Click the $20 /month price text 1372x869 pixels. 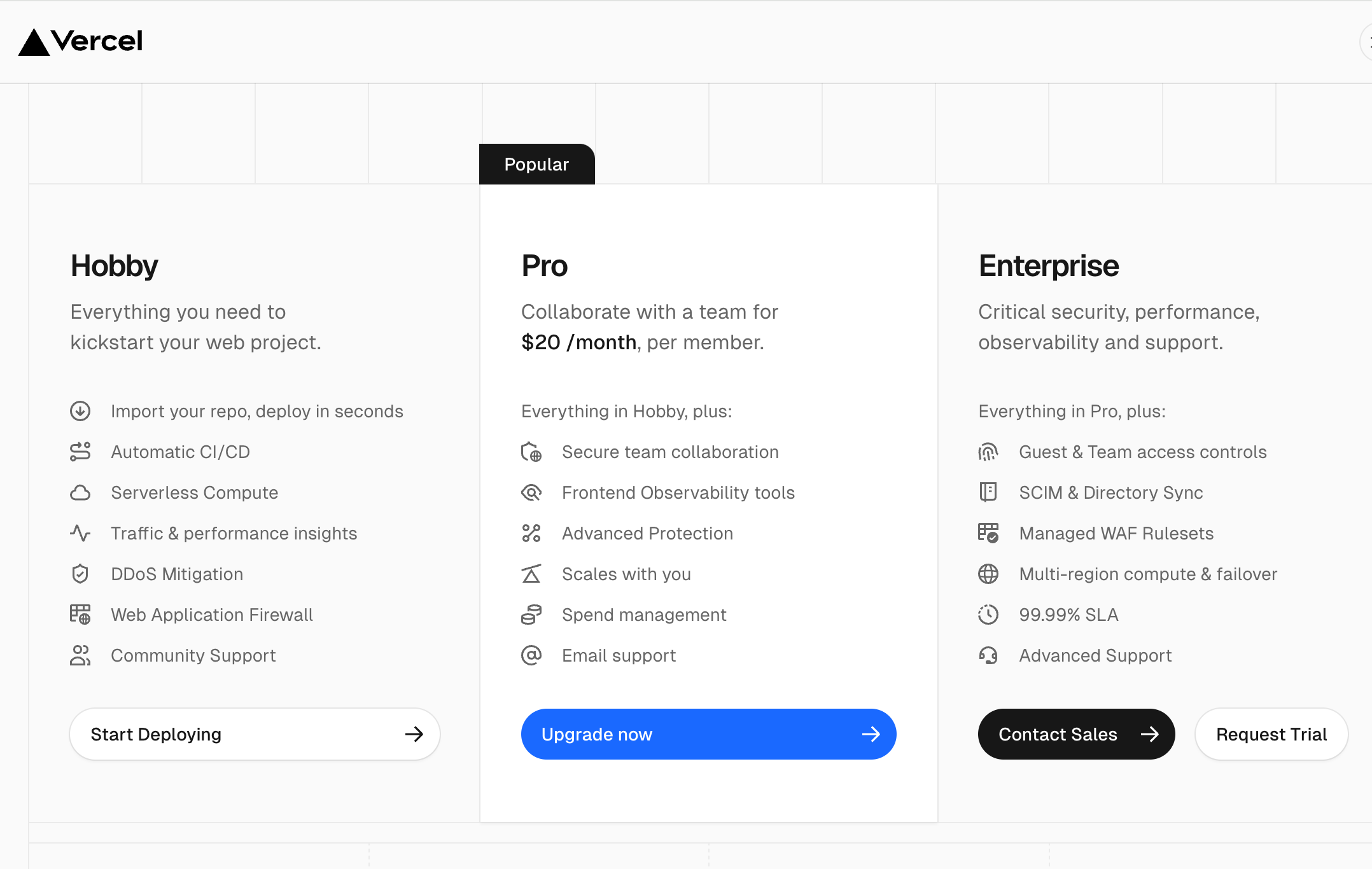(x=578, y=342)
